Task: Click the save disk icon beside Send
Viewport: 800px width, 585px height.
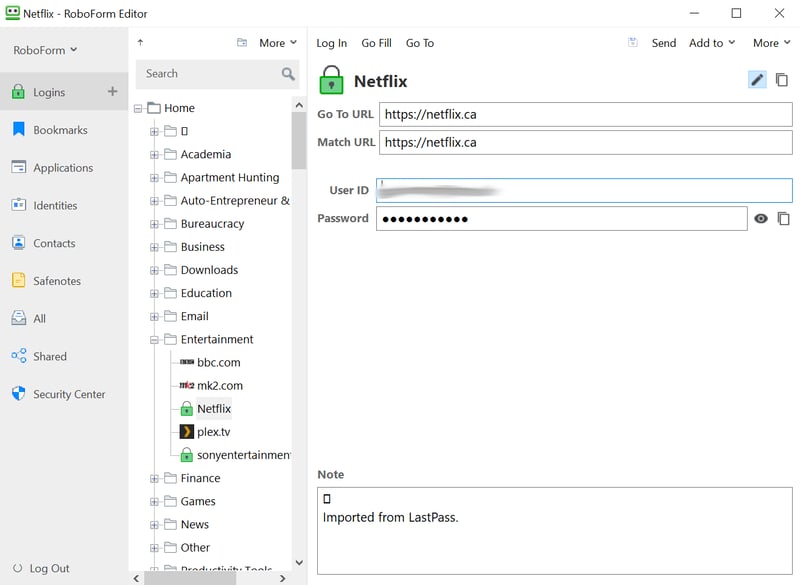Action: tap(633, 43)
